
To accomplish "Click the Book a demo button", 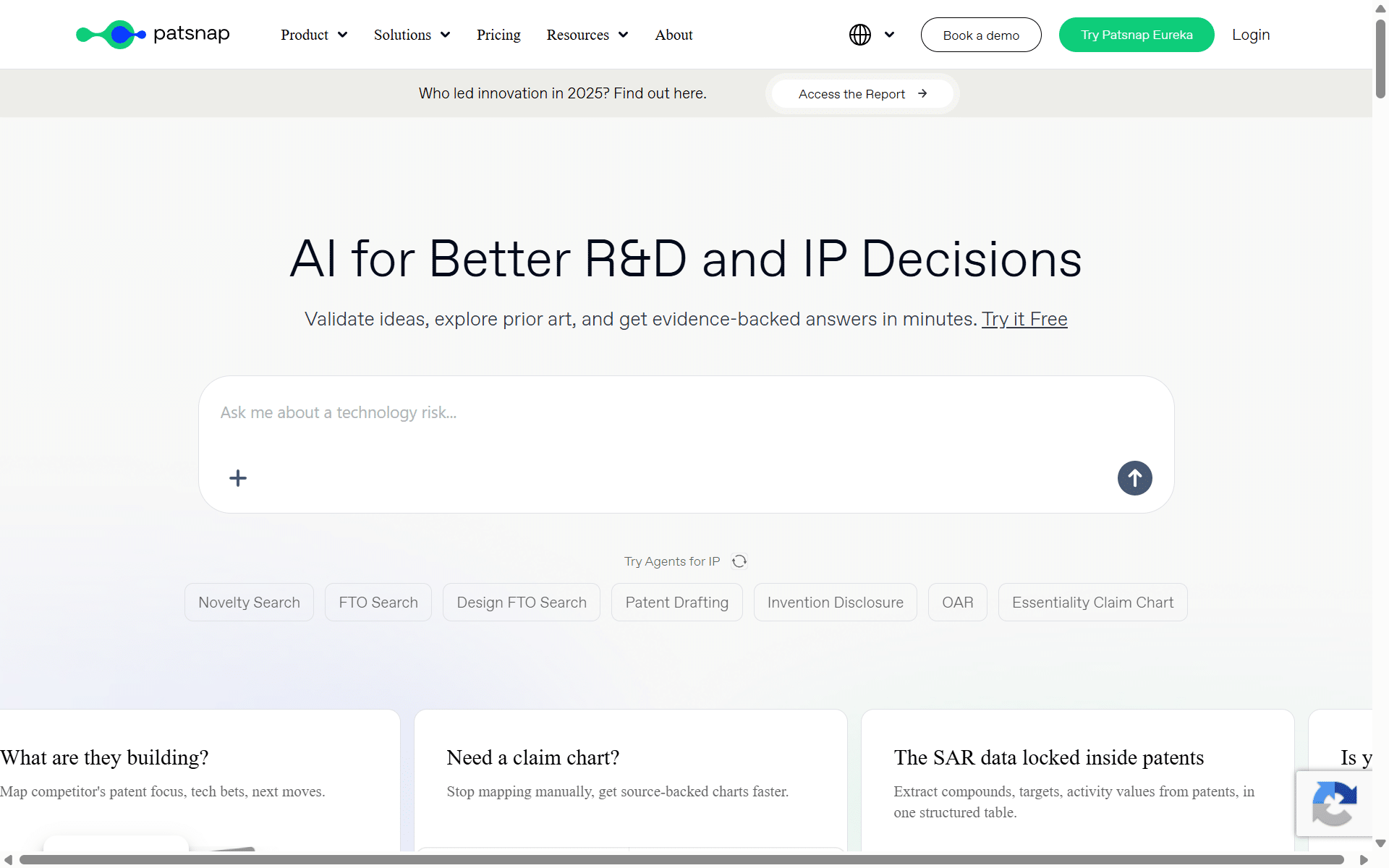I will [x=981, y=35].
